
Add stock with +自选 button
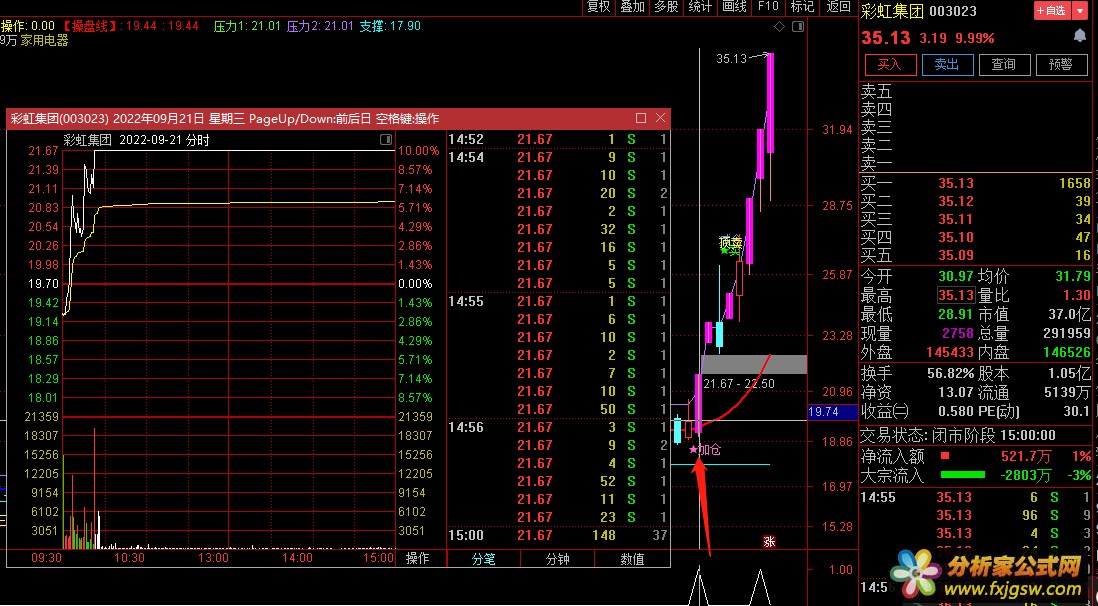coord(1051,11)
